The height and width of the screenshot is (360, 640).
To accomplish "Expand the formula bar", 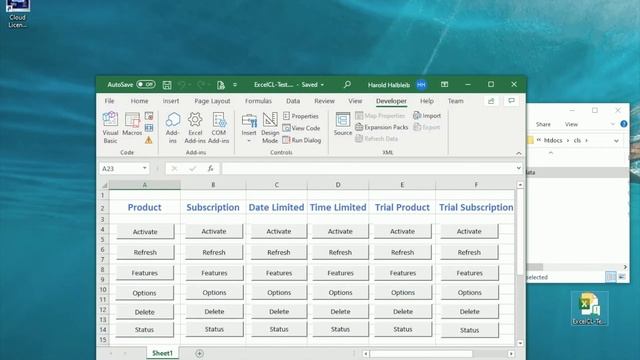I will (x=518, y=168).
